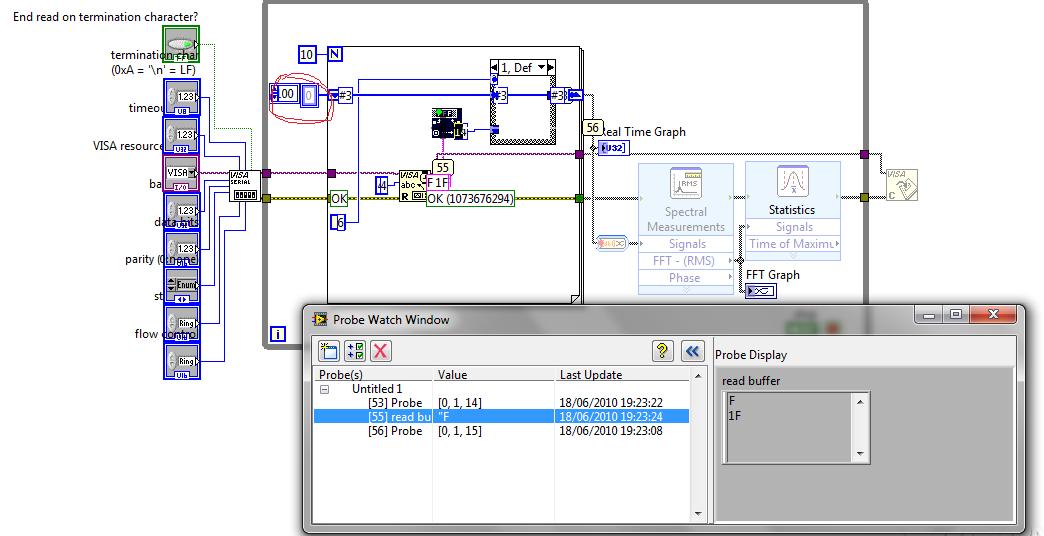The image size is (1044, 536).
Task: Select the black hex string conversion node
Action: (447, 123)
